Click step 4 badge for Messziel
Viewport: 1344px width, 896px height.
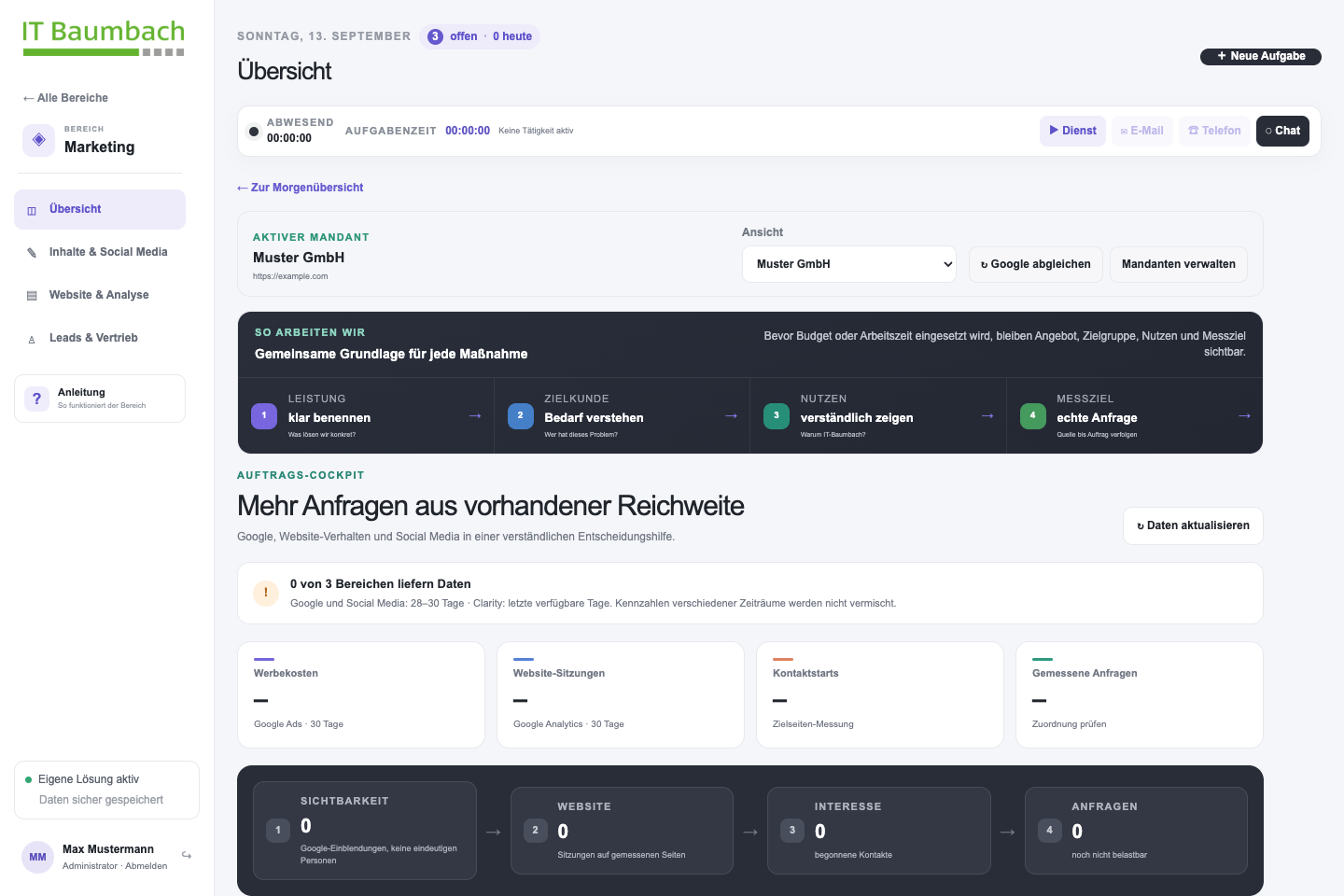pos(1033,415)
